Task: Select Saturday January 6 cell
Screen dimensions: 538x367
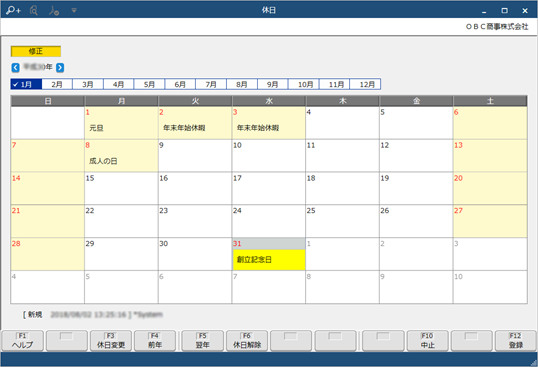Action: (490, 123)
